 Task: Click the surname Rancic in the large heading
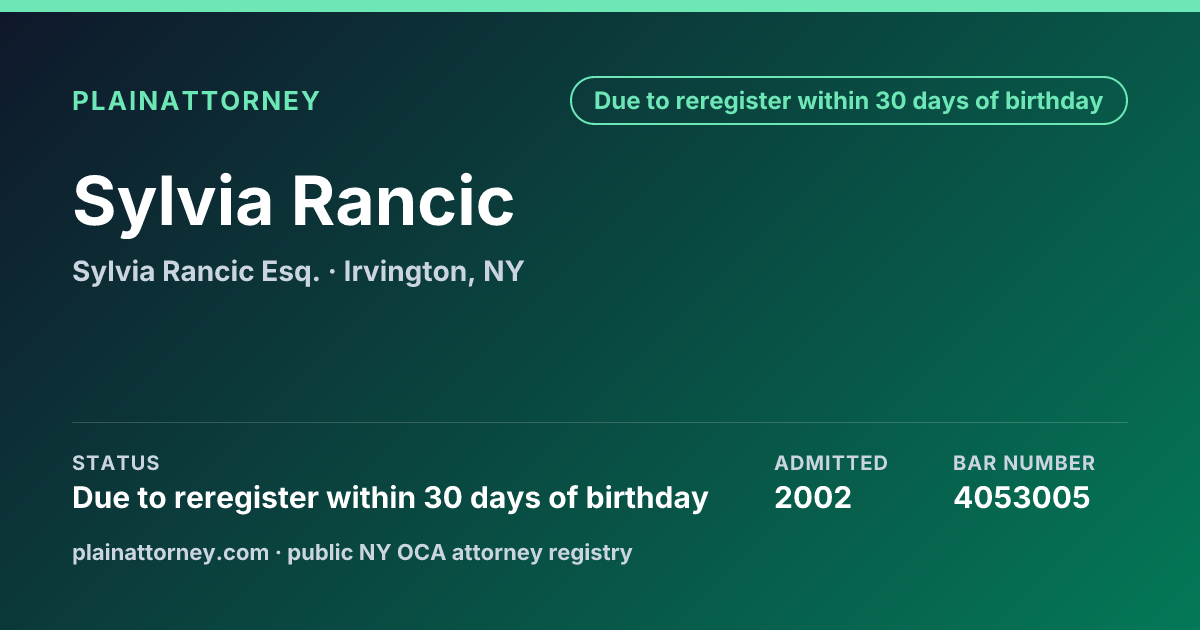[403, 201]
